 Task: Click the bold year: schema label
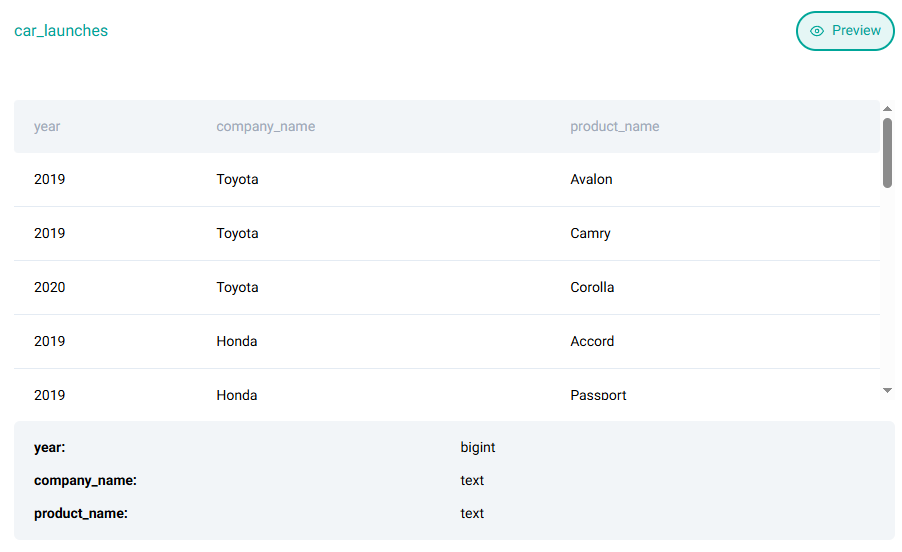click(x=49, y=448)
